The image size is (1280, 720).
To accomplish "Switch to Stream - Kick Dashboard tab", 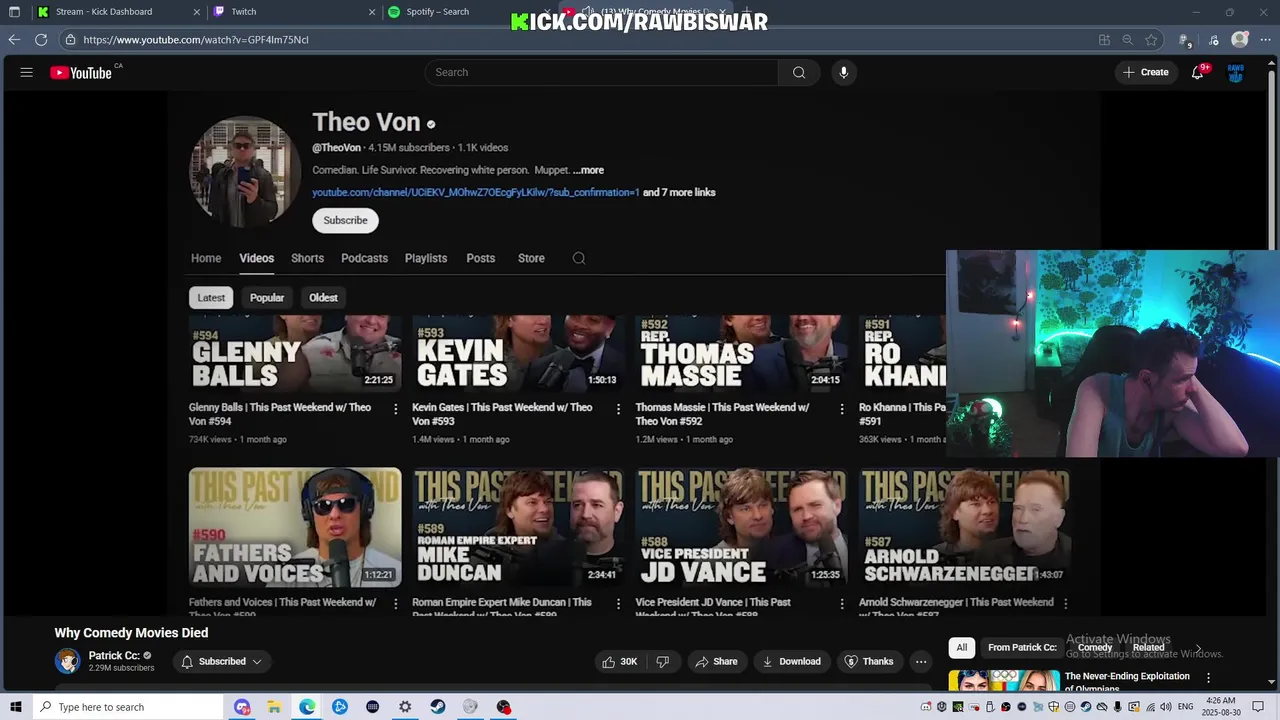I will (x=118, y=12).
